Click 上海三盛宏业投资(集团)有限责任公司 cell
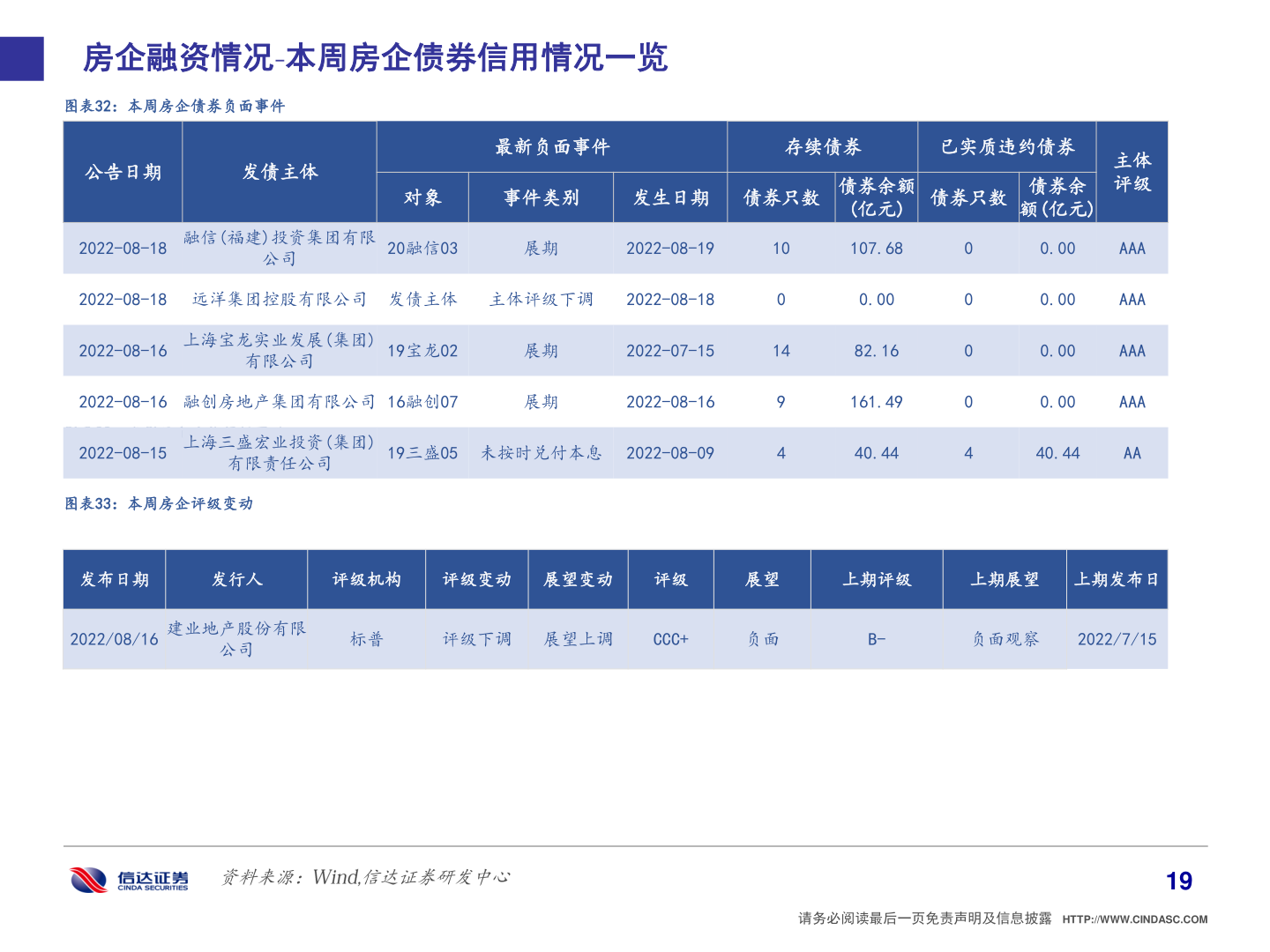 click(x=280, y=453)
